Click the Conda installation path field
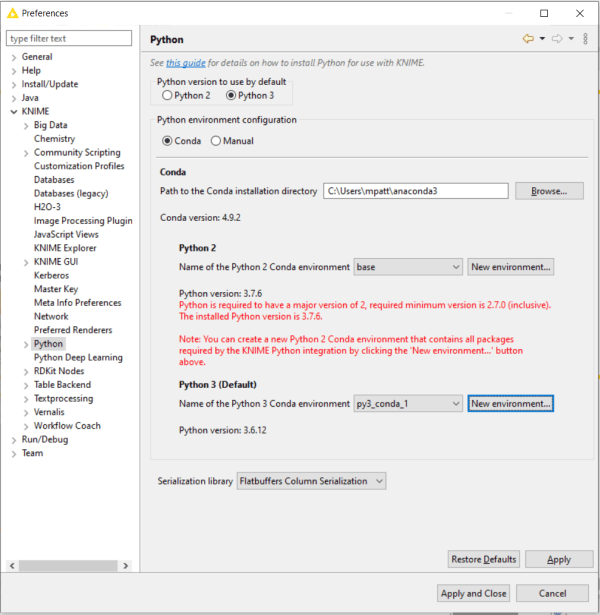 tap(416, 191)
